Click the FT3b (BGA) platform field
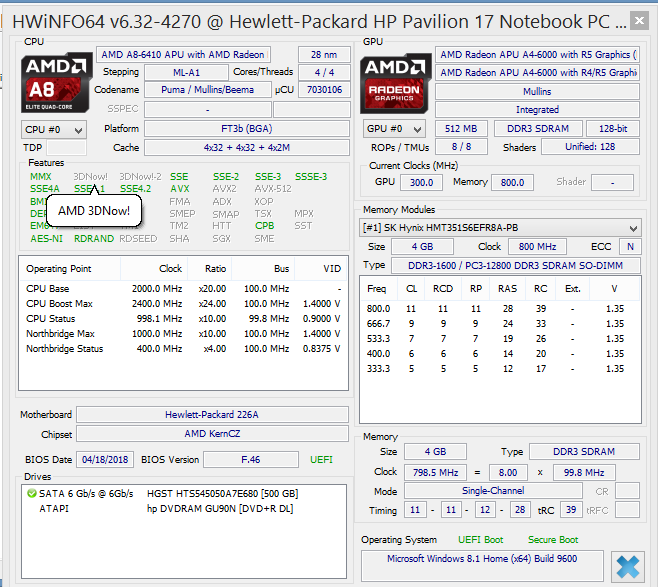Image resolution: width=658 pixels, height=587 pixels. tap(247, 129)
